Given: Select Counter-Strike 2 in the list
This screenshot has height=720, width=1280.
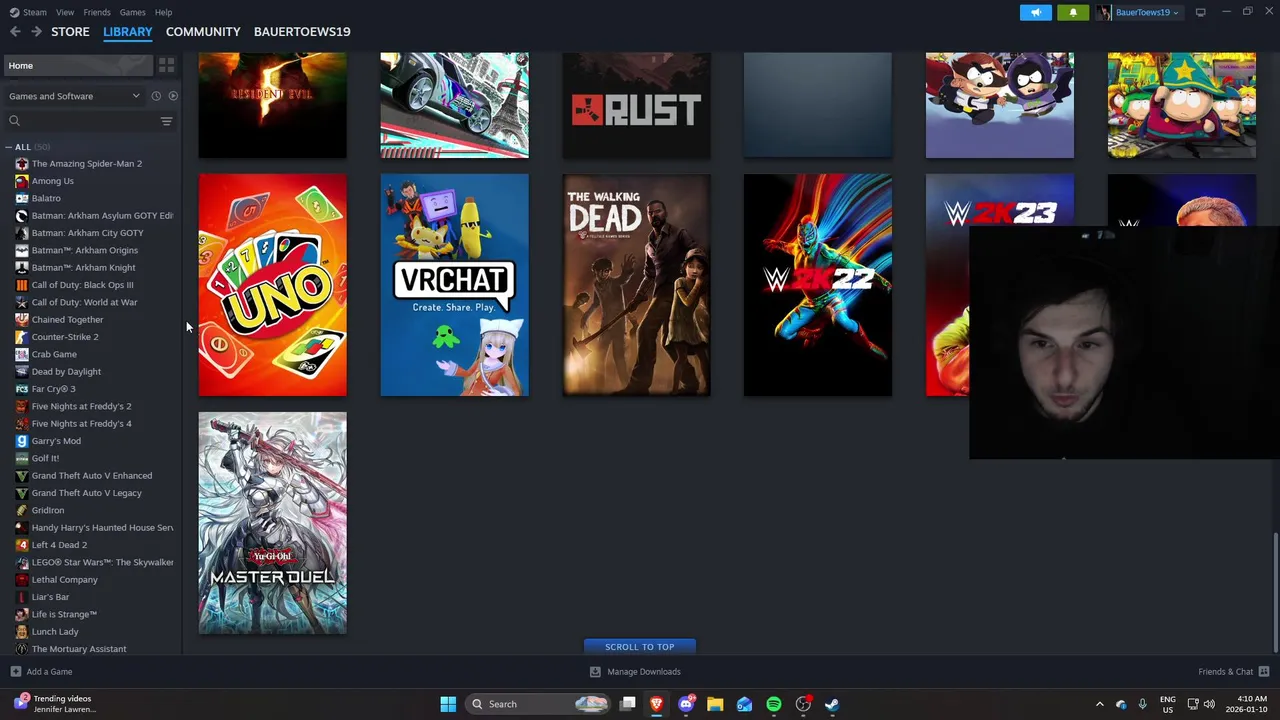Looking at the screenshot, I should click(x=65, y=337).
